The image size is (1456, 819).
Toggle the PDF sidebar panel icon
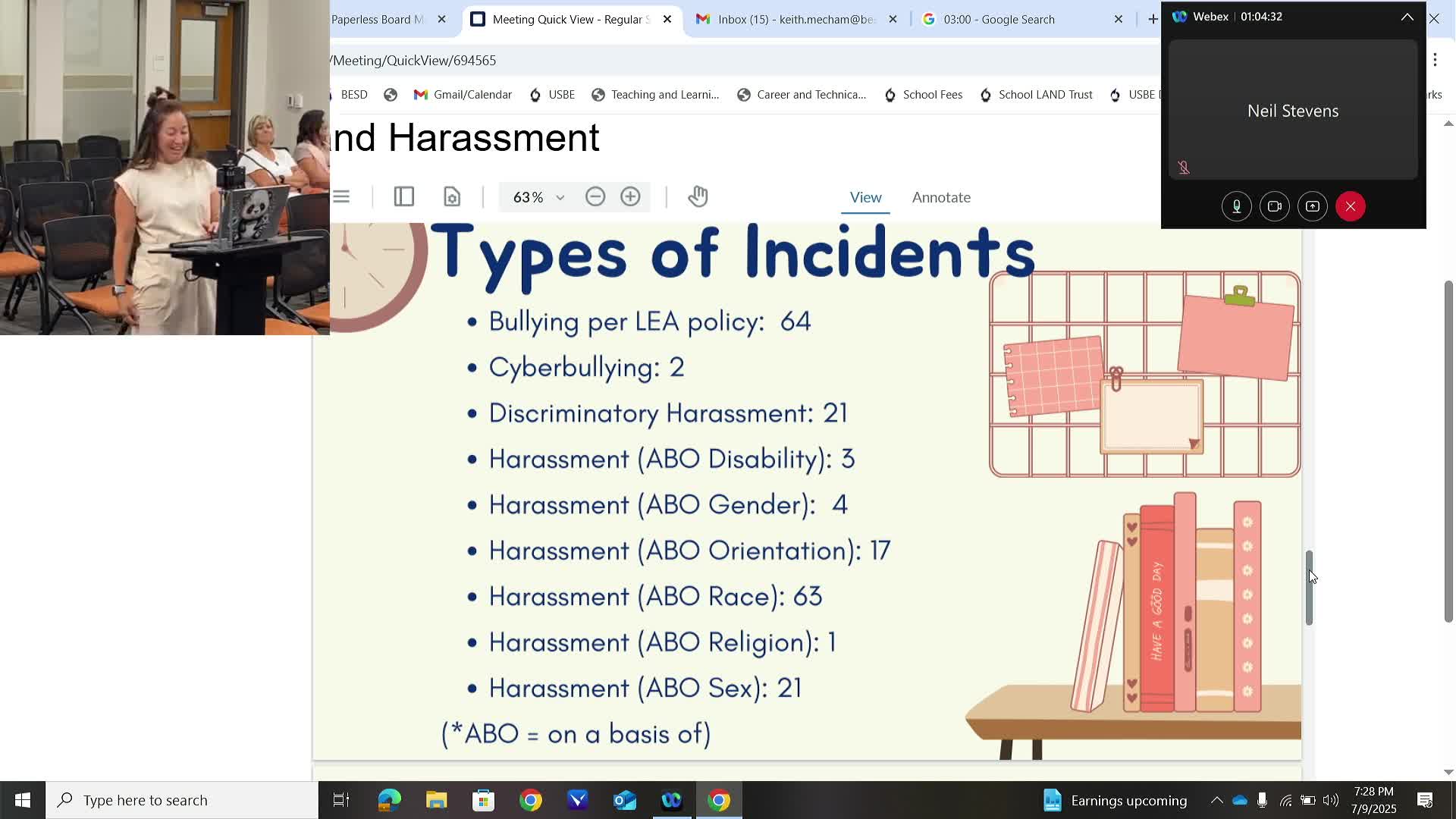[x=404, y=197]
